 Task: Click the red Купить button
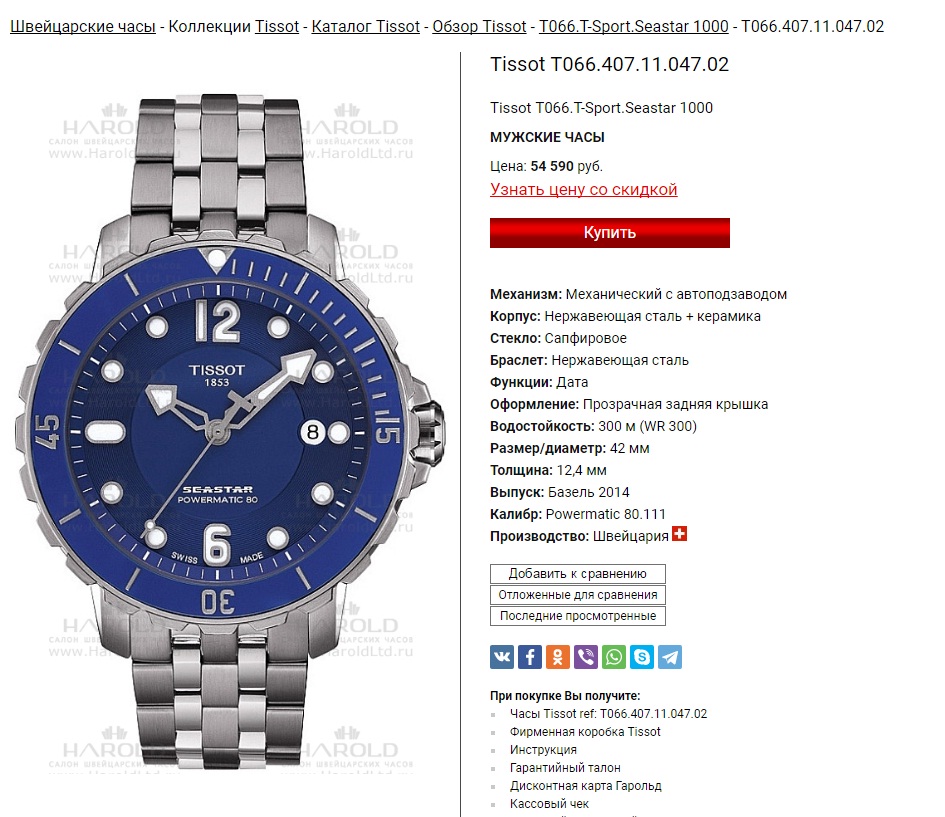coord(609,233)
